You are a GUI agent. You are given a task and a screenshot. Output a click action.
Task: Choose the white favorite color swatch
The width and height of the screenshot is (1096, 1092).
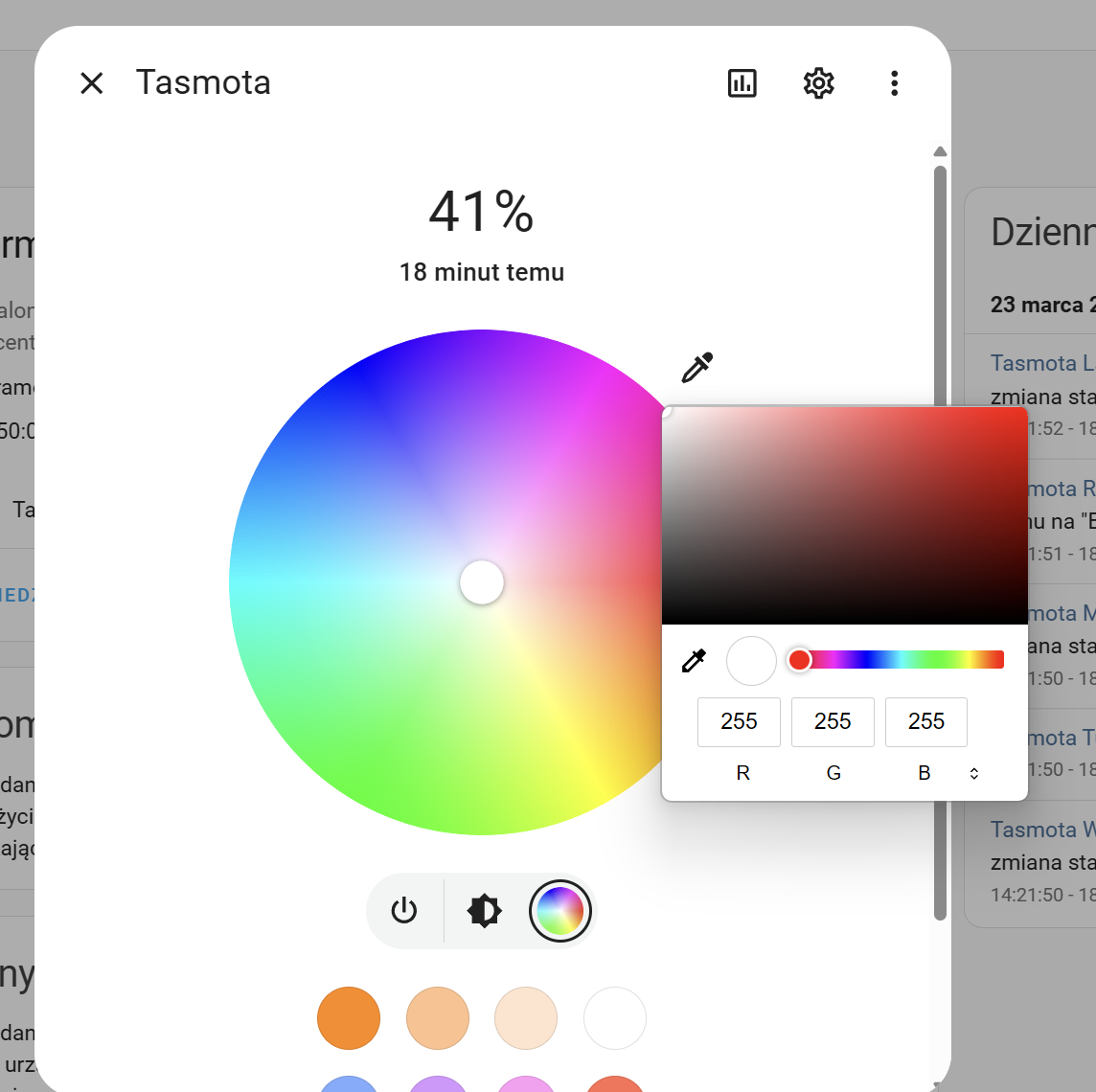pos(614,1018)
